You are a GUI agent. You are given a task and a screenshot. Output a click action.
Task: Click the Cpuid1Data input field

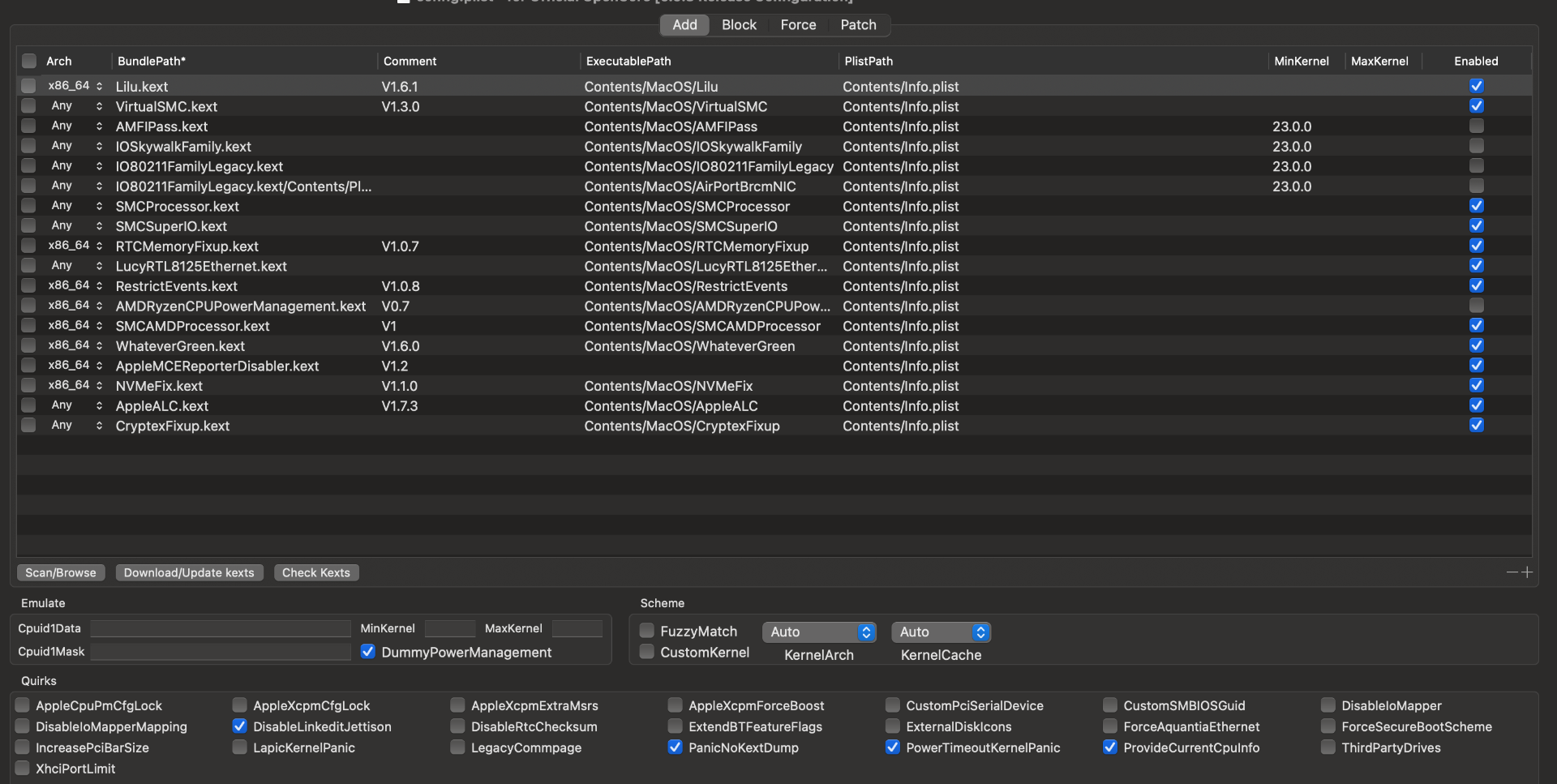(221, 628)
